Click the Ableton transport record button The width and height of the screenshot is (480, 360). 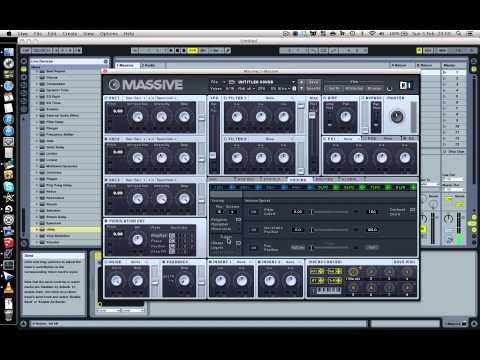click(184, 50)
